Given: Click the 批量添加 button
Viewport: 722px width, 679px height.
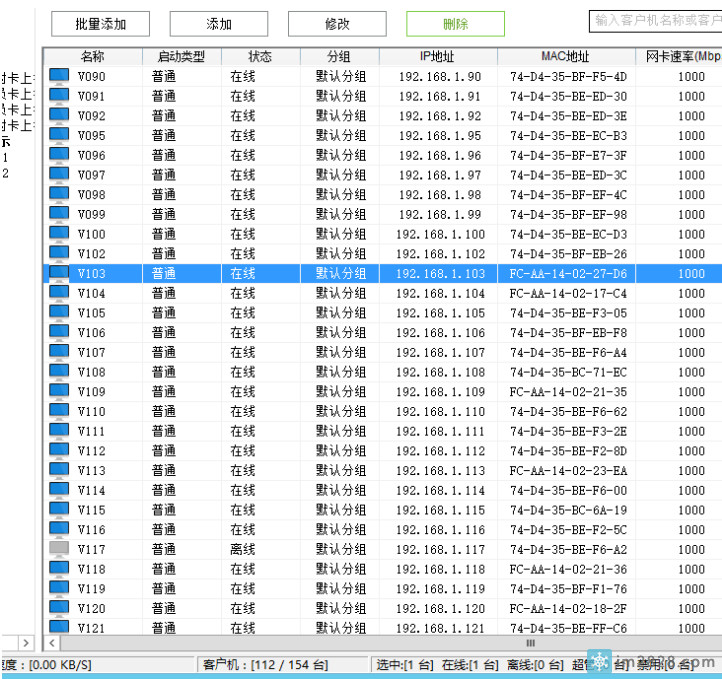Looking at the screenshot, I should pyautogui.click(x=100, y=24).
